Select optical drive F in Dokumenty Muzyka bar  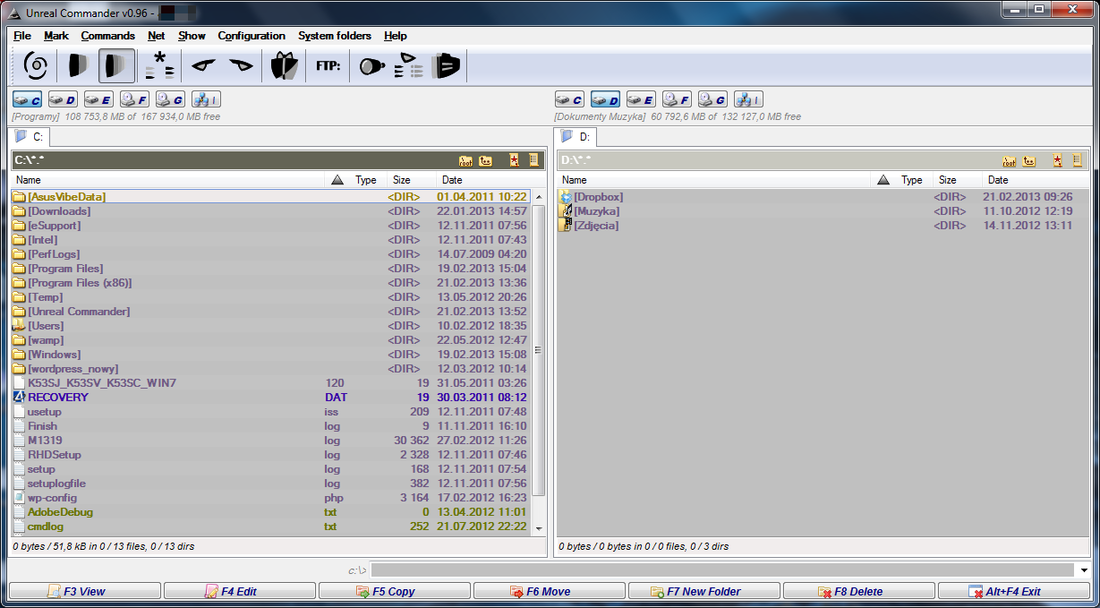677,100
